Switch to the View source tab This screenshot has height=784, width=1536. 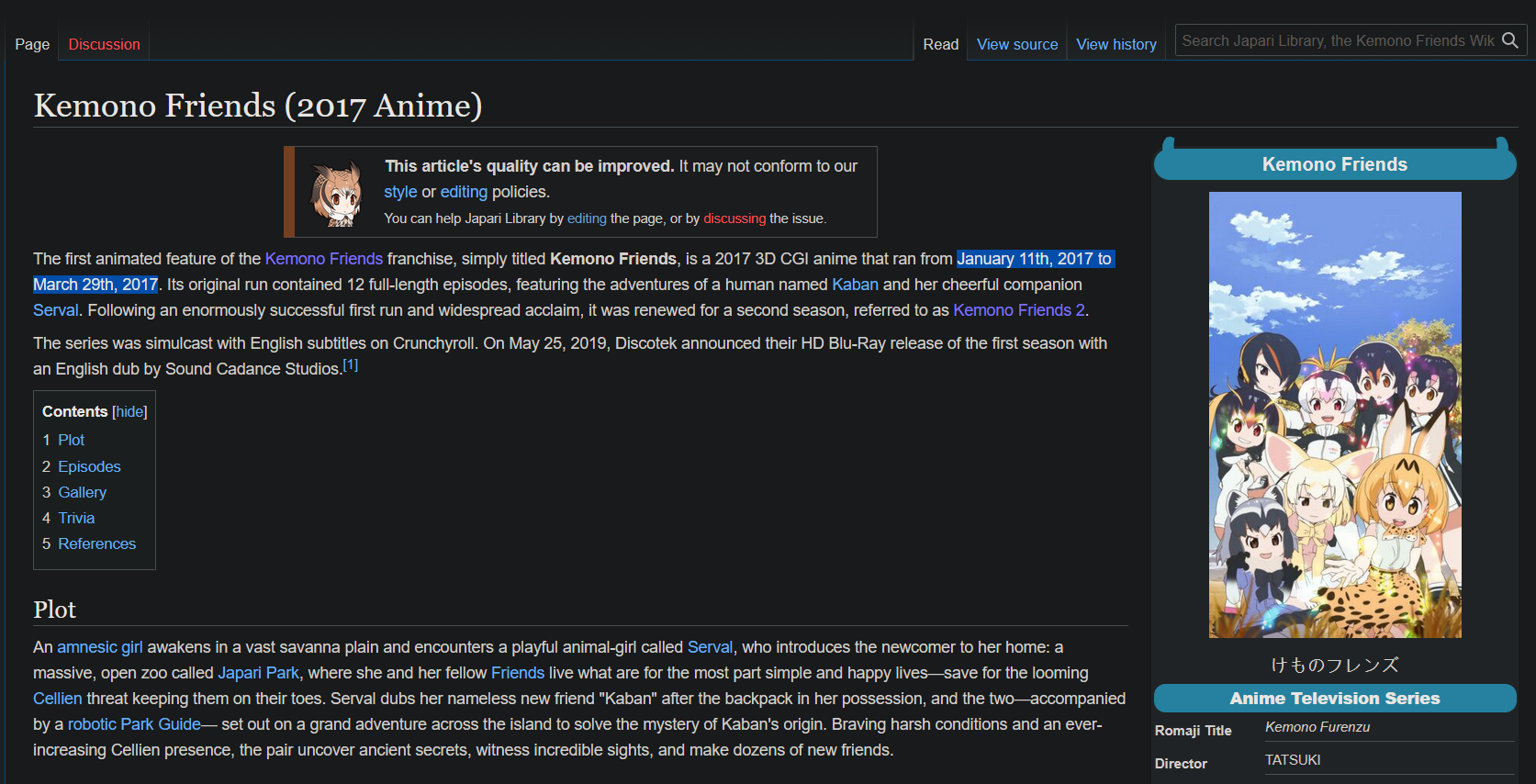pyautogui.click(x=1016, y=44)
